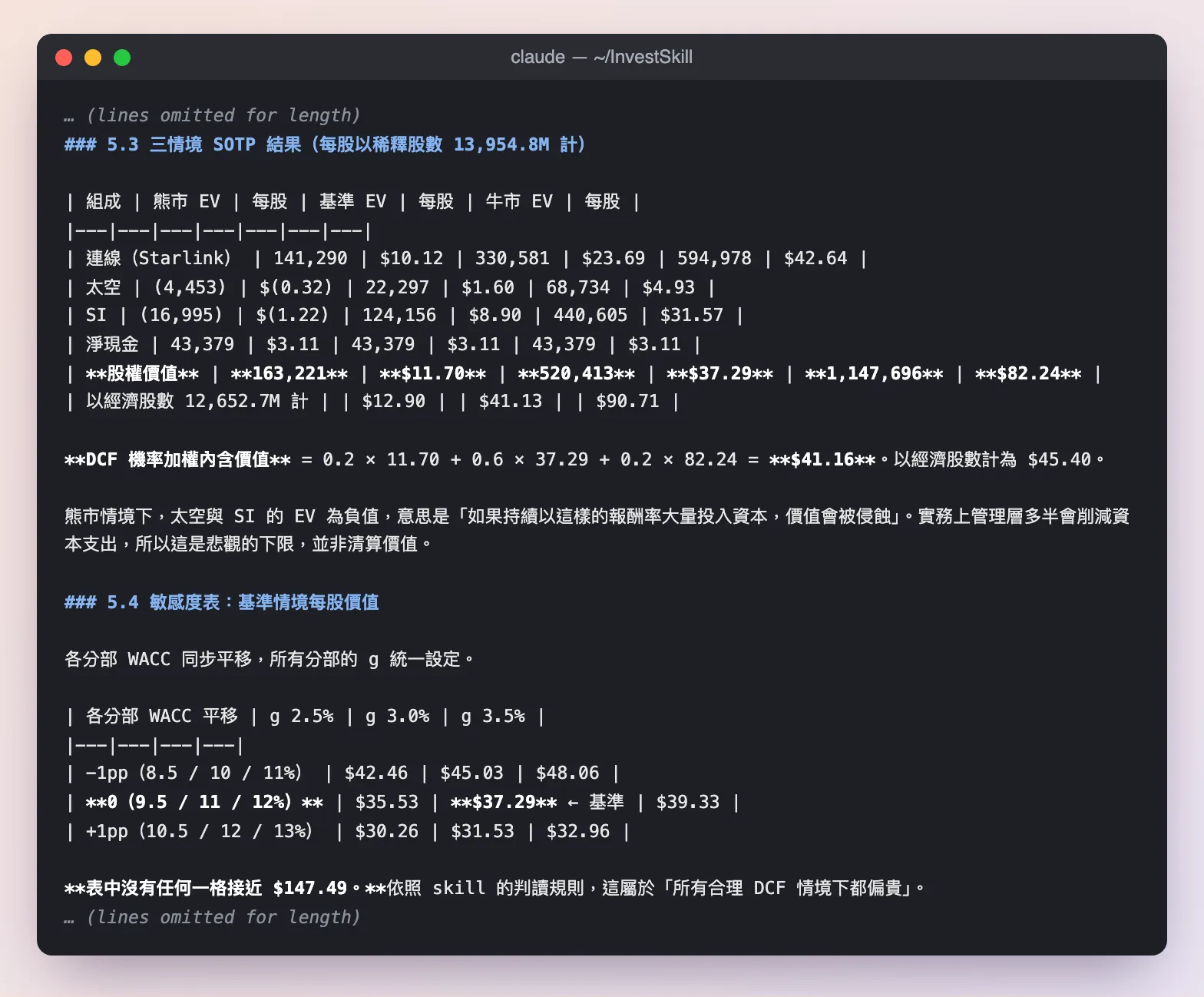This screenshot has height=997, width=1204.
Task: Click the $90.71 economic-share value
Action: click(627, 401)
